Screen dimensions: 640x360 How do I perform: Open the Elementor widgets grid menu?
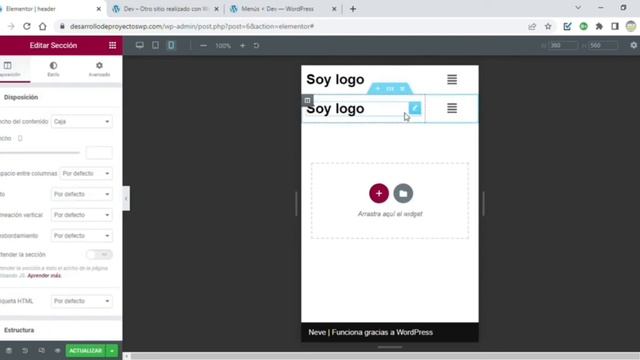click(112, 45)
